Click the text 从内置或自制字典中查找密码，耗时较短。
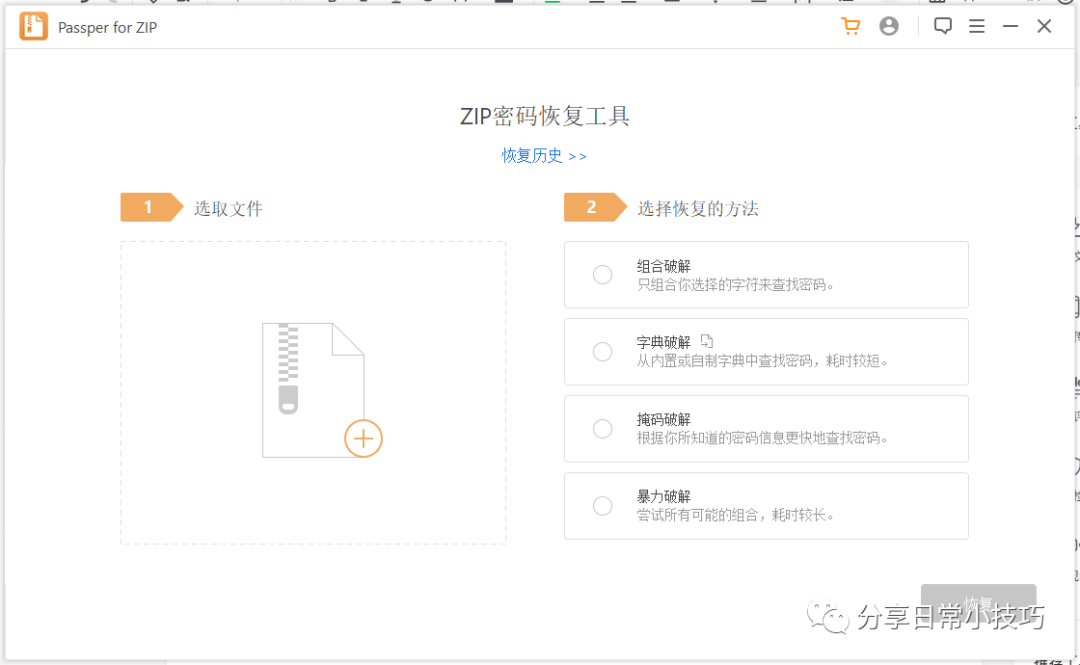Screen dimensions: 1080x665 click(x=762, y=360)
